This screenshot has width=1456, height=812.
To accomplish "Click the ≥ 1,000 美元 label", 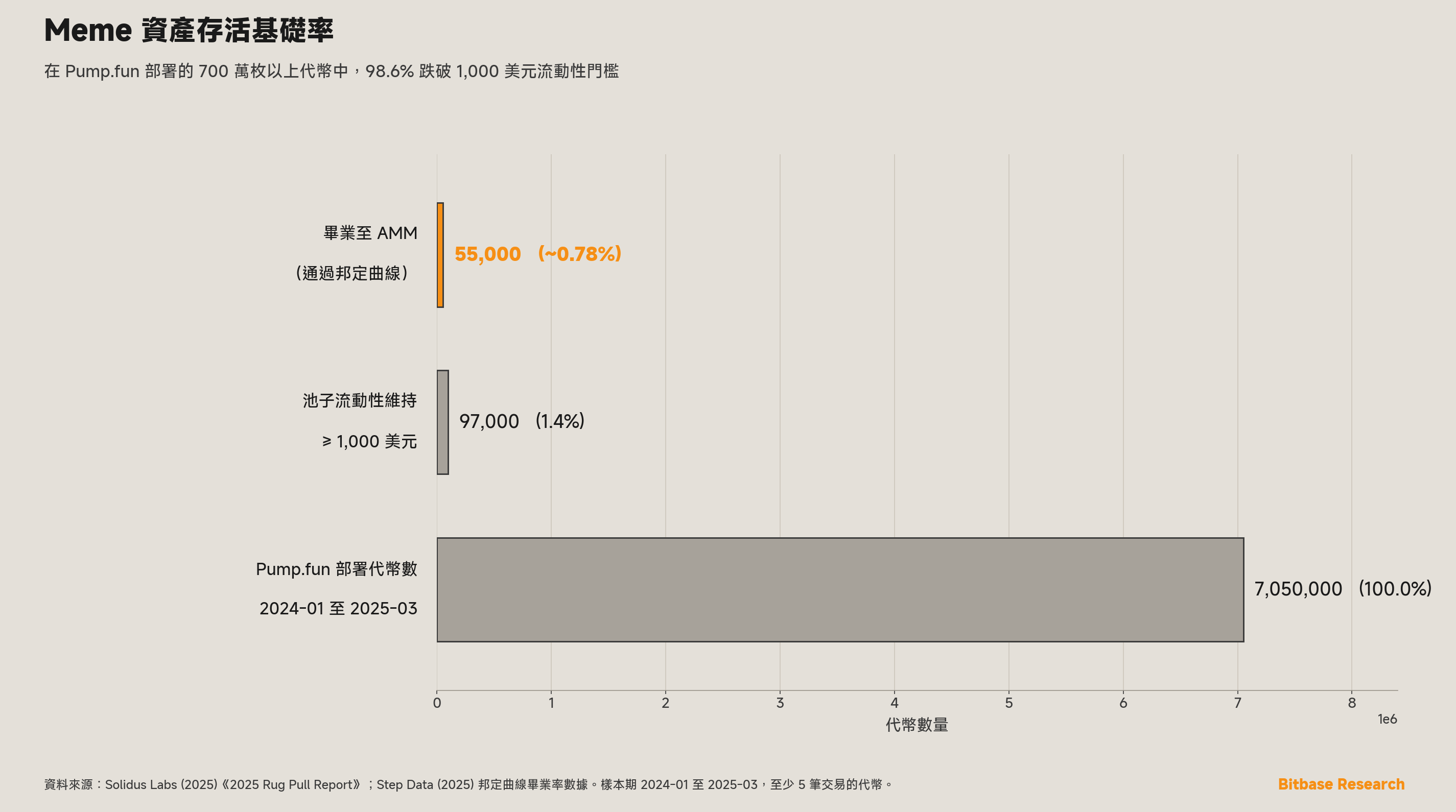I will pyautogui.click(x=369, y=441).
